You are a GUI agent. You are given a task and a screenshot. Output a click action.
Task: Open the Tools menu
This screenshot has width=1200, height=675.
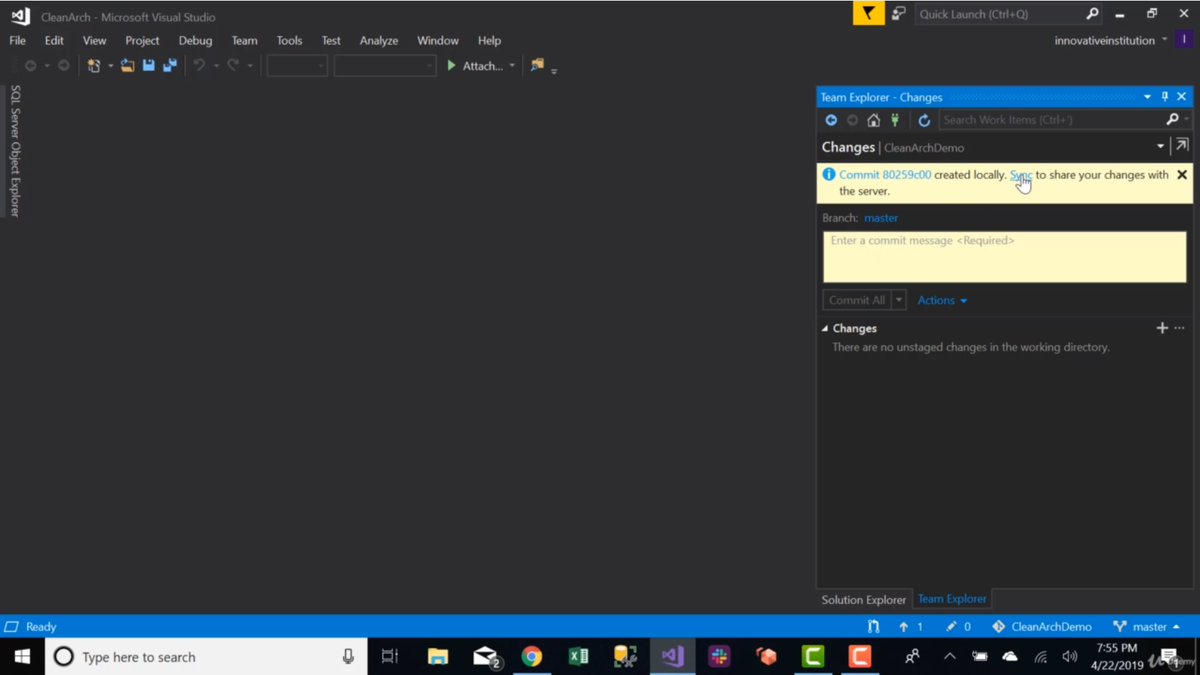(289, 41)
